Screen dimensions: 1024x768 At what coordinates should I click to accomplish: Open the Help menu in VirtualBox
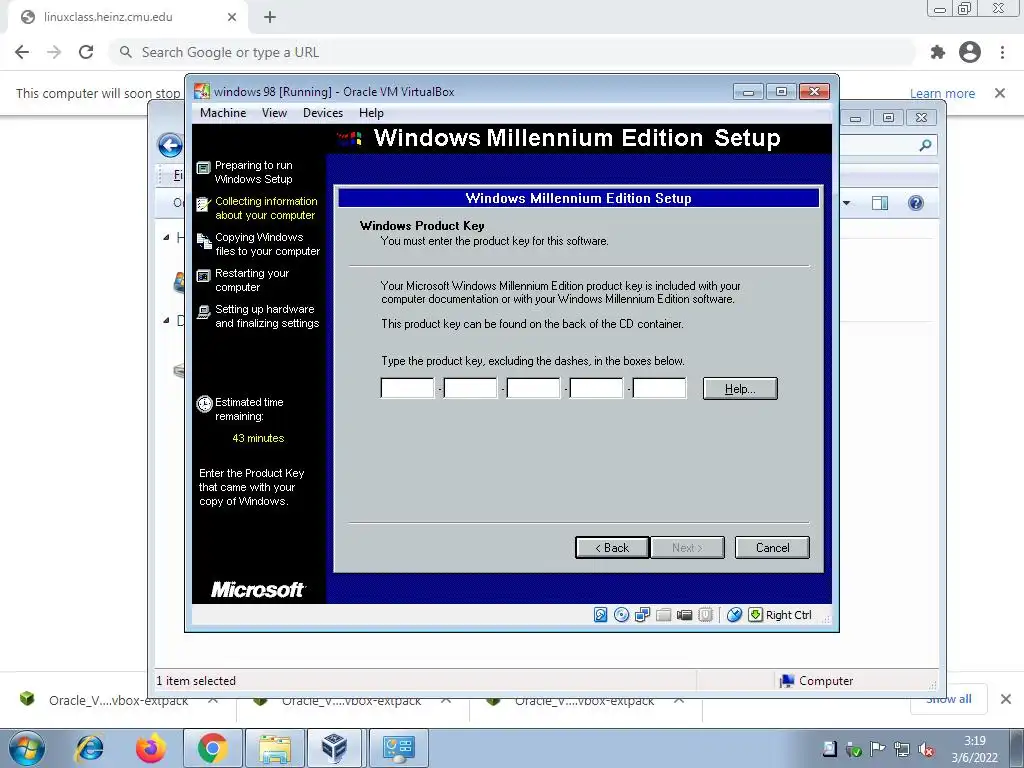click(x=371, y=113)
